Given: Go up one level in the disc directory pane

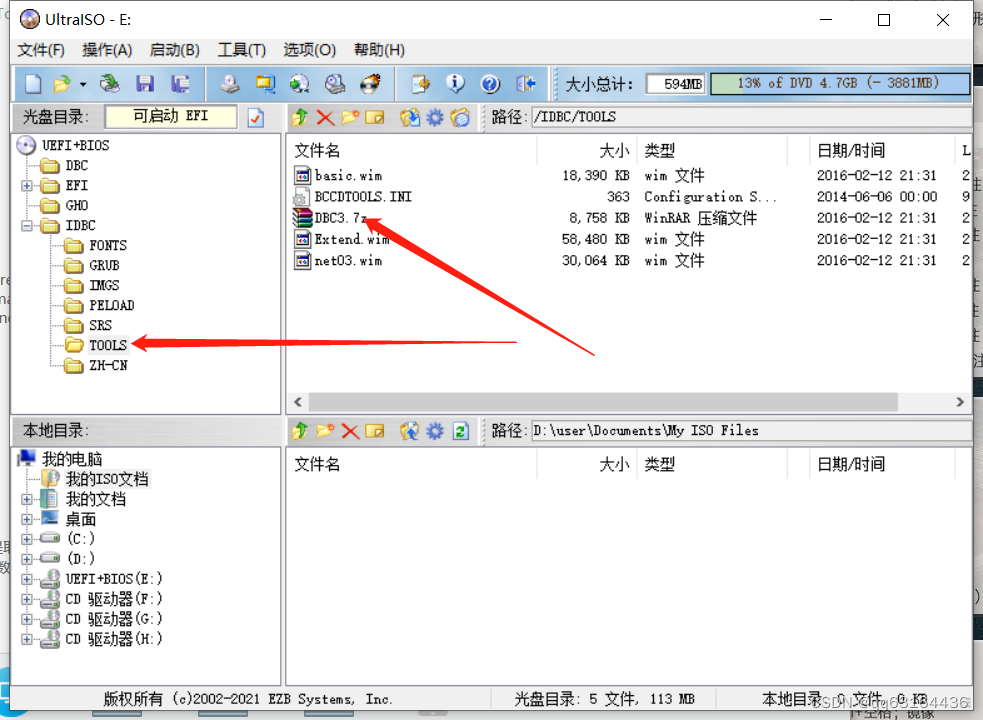Looking at the screenshot, I should [x=300, y=117].
